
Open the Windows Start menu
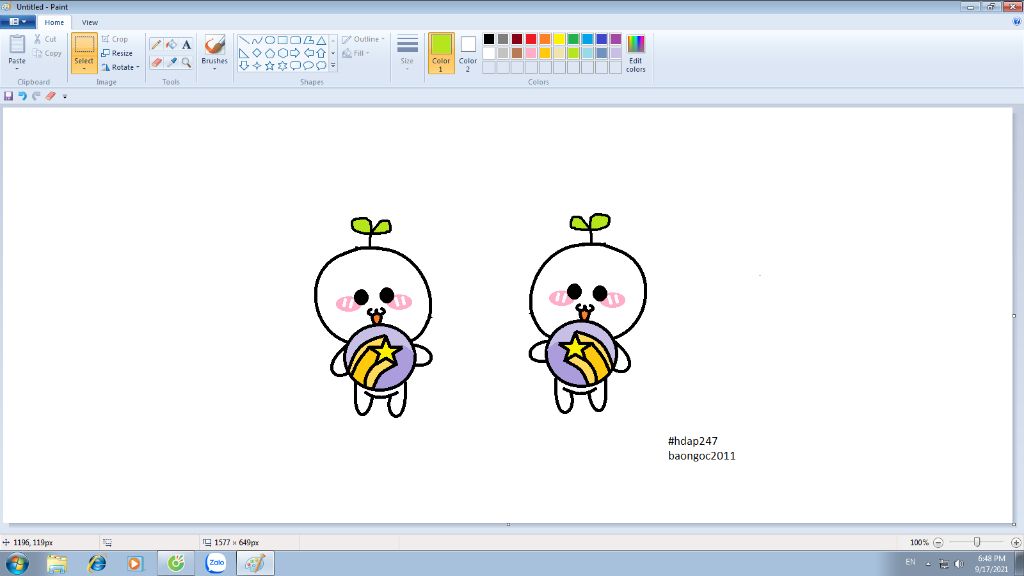pos(17,563)
